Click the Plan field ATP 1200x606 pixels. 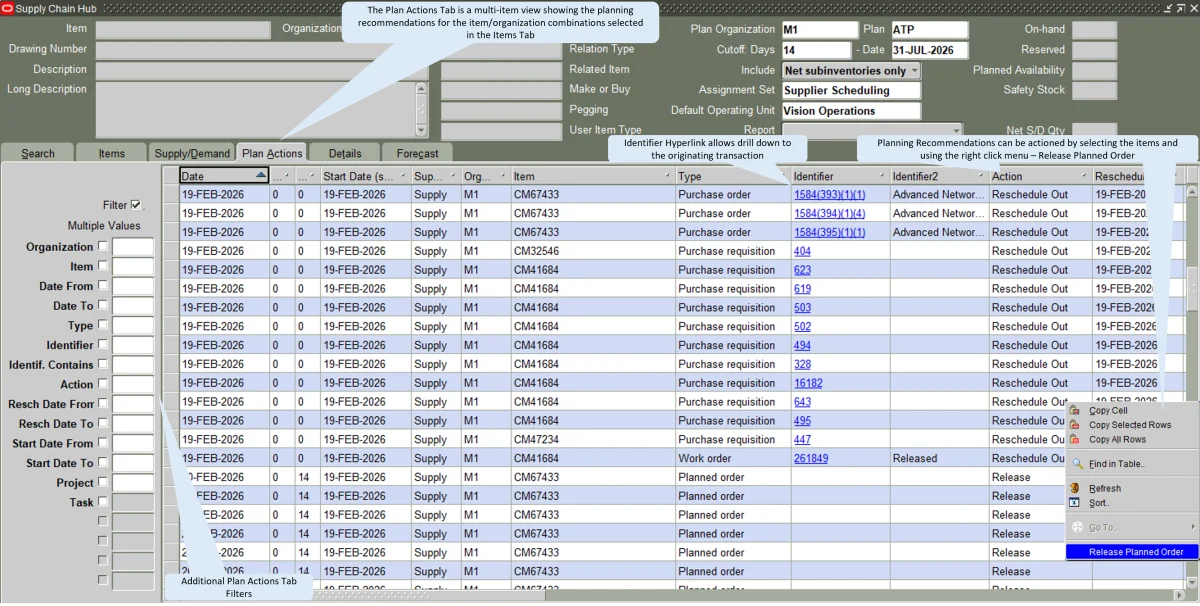click(x=929, y=30)
